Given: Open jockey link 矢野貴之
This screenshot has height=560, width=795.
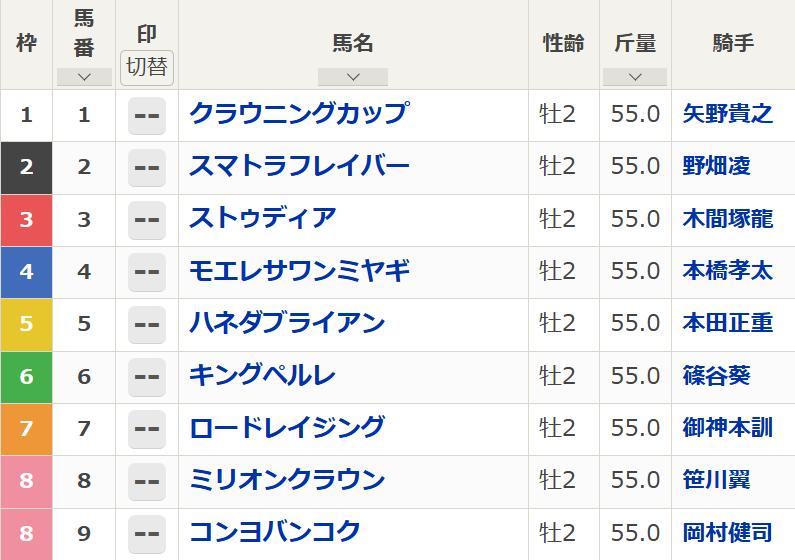Looking at the screenshot, I should tap(728, 114).
